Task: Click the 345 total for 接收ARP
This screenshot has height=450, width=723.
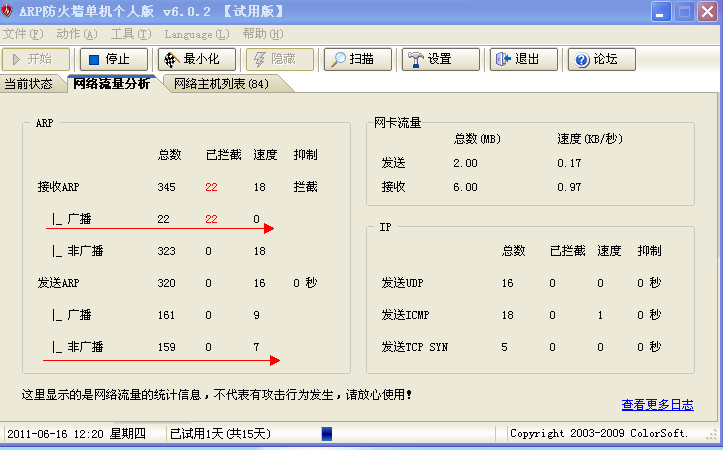Action: [166, 187]
